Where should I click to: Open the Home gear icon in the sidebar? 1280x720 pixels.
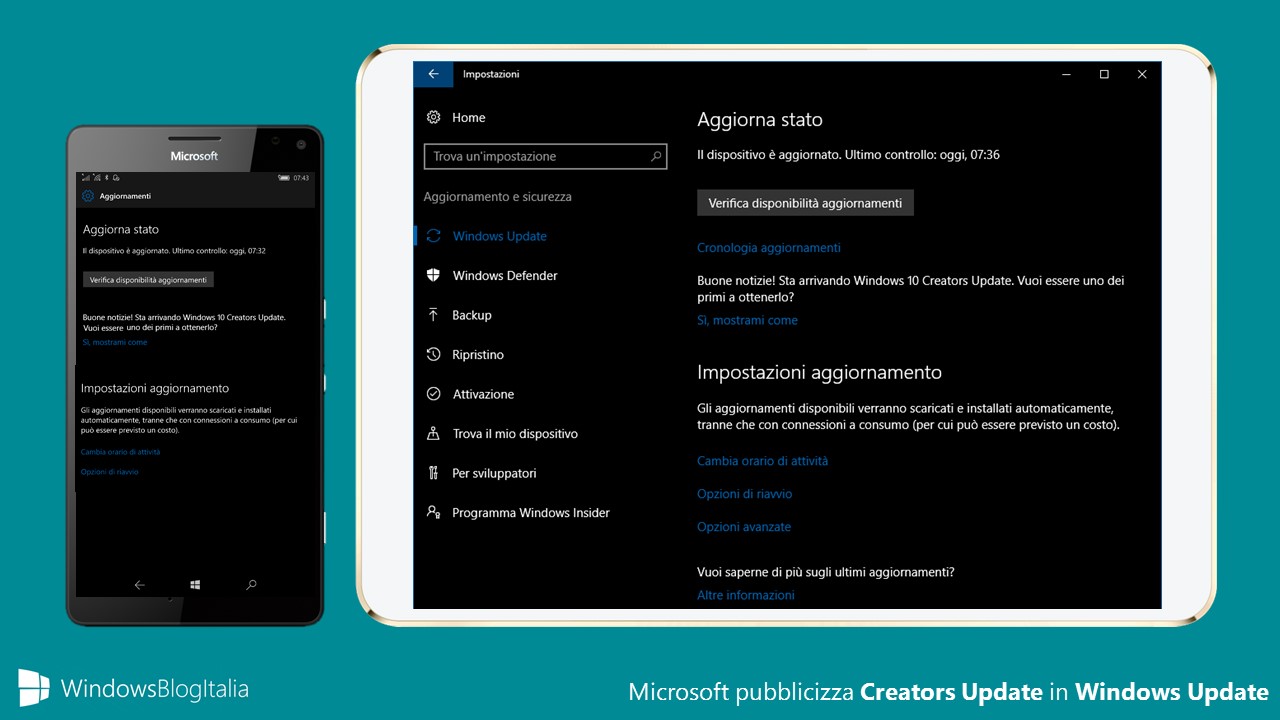pyautogui.click(x=433, y=117)
